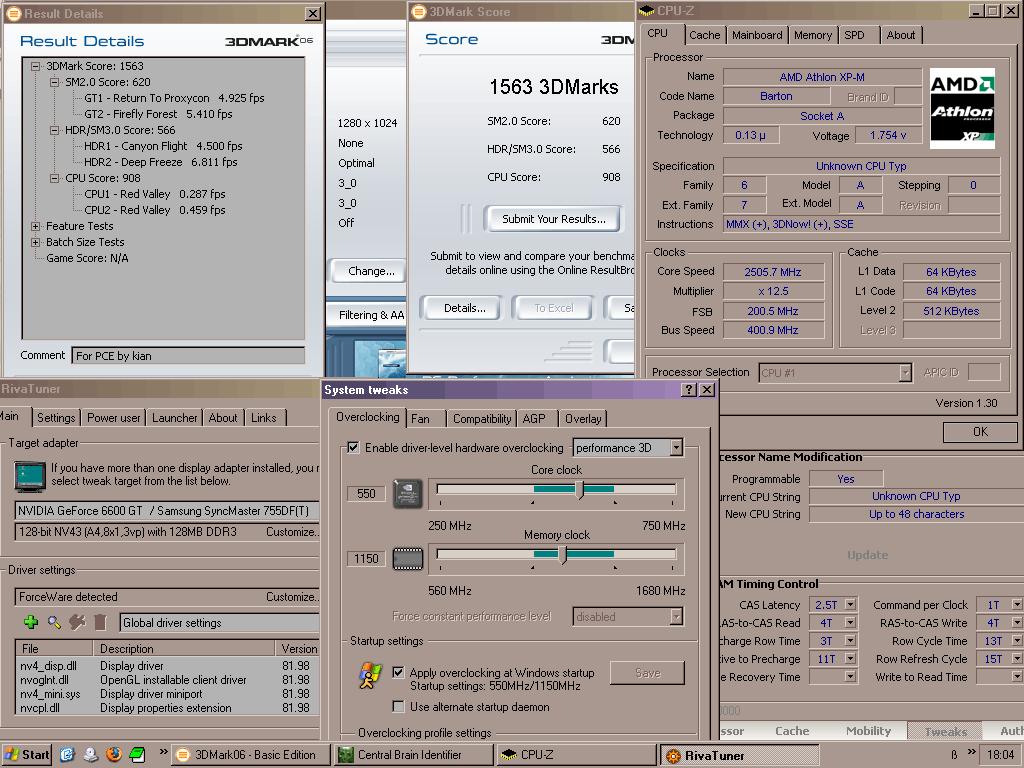Switch to the Mainboard tab in CPU-Z
This screenshot has width=1024, height=768.
pyautogui.click(x=757, y=35)
